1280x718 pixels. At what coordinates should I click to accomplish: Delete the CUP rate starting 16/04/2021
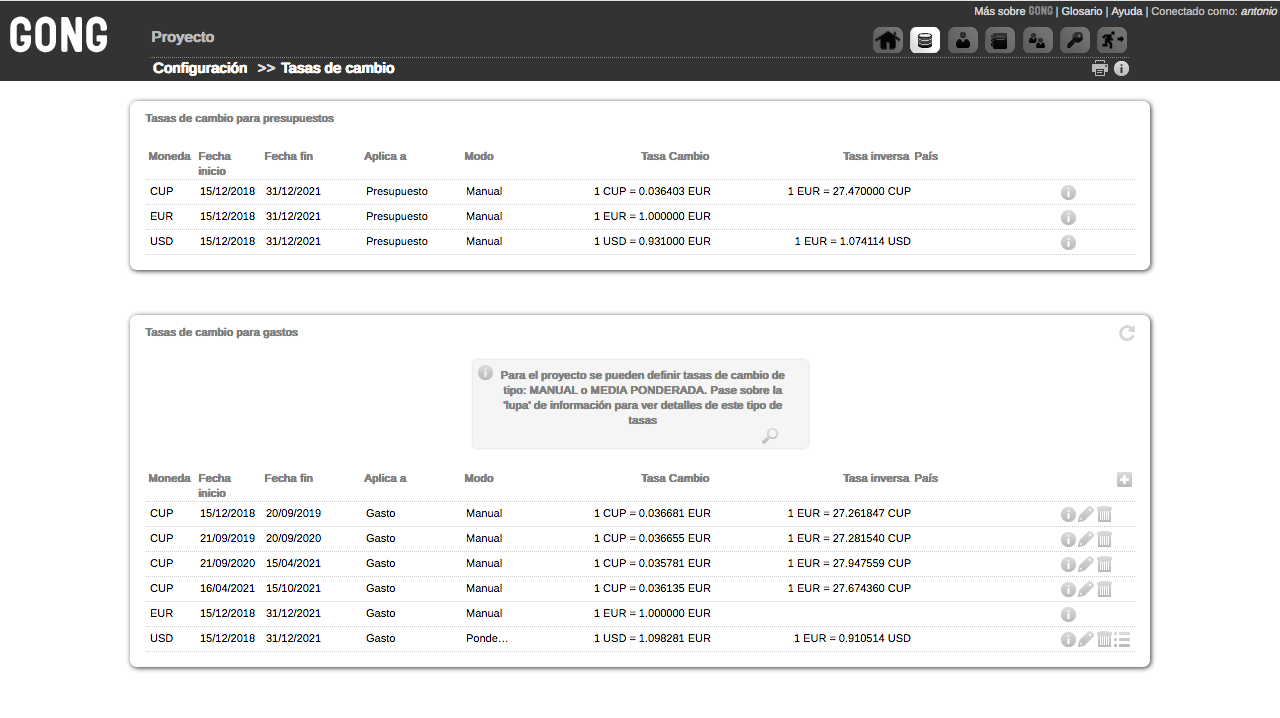[x=1104, y=590]
